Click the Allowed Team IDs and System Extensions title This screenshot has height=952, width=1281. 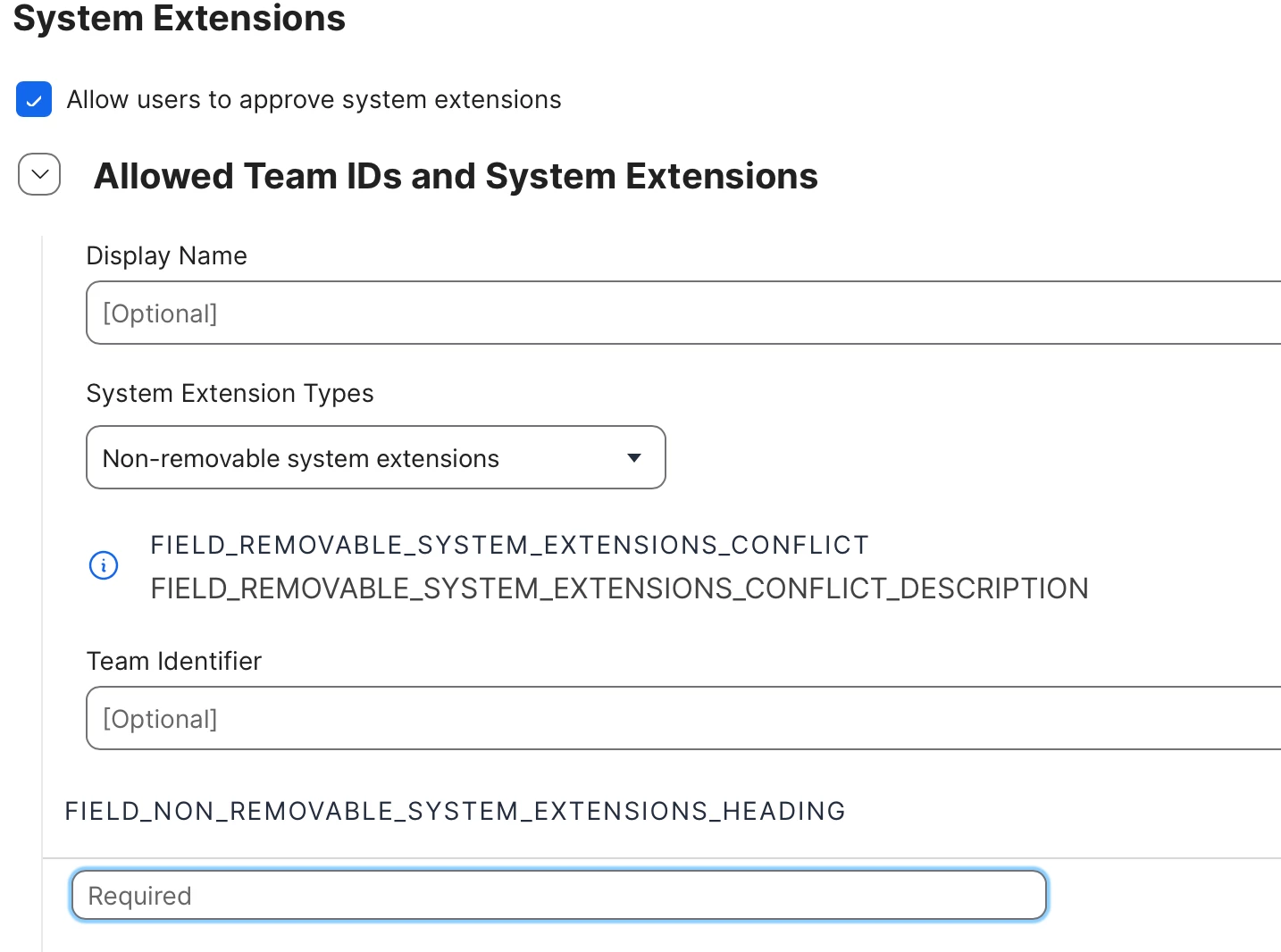[456, 176]
